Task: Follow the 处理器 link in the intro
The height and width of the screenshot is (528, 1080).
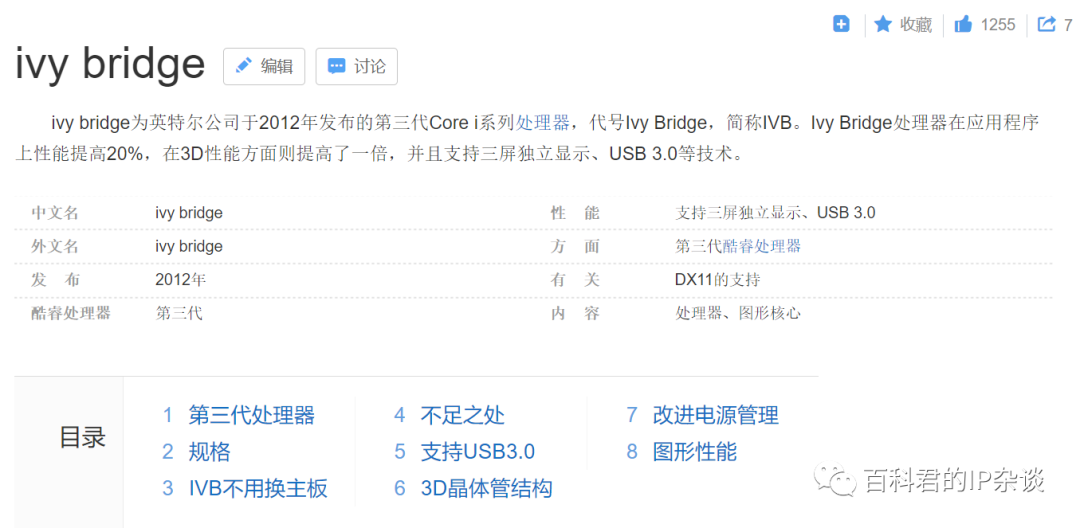Action: click(543, 123)
